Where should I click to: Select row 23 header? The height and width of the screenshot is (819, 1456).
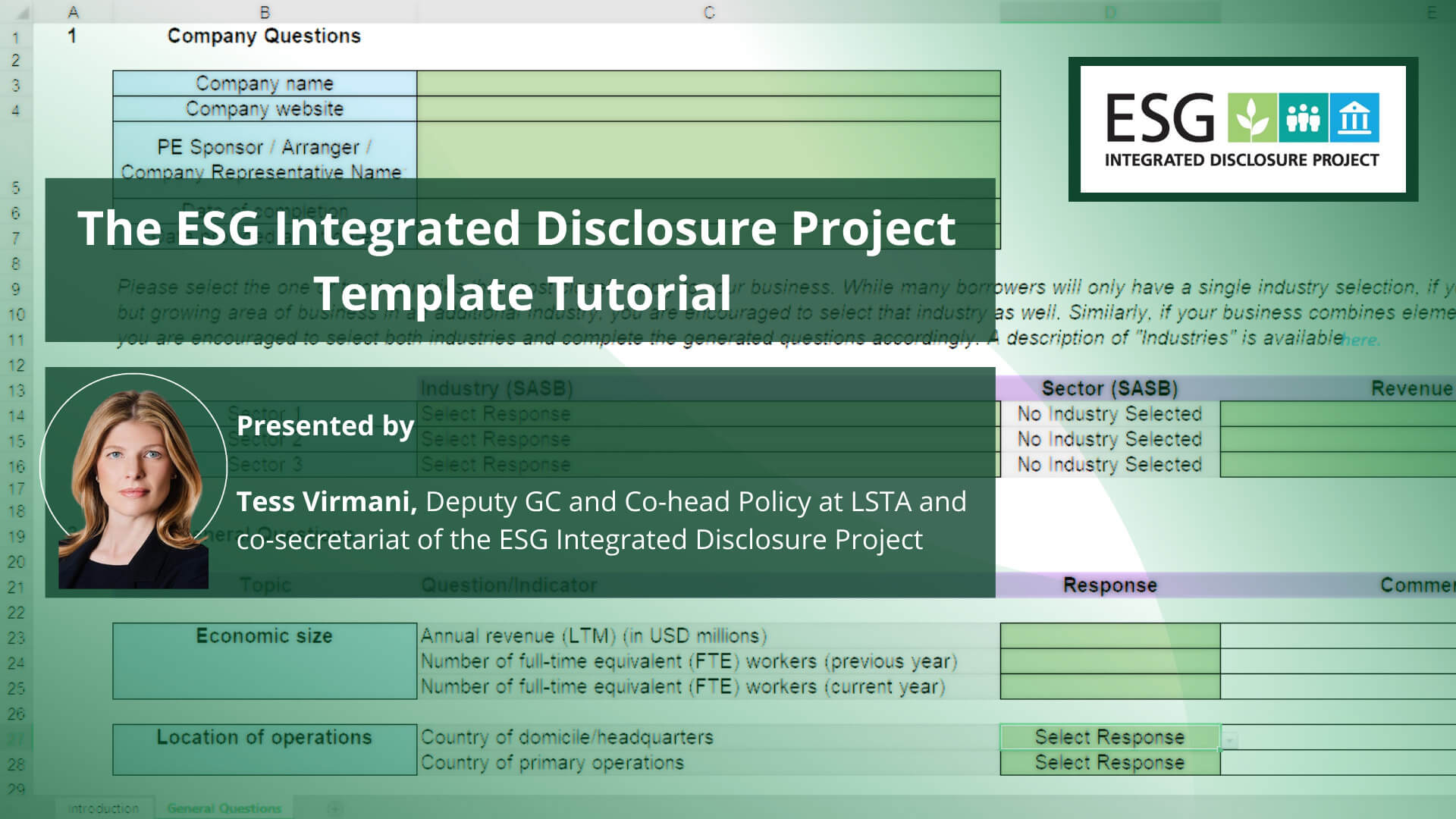[x=16, y=638]
